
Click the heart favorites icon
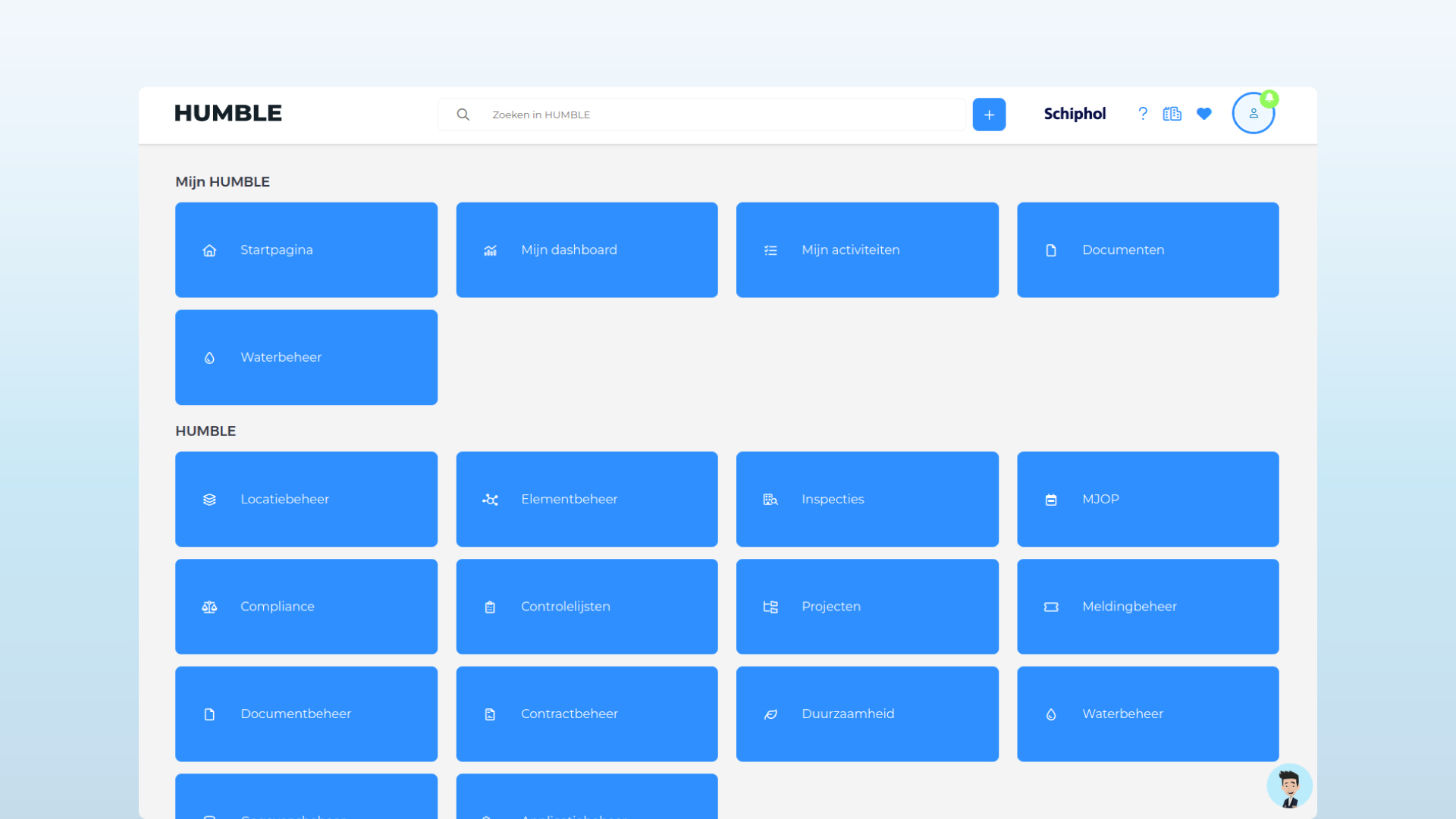1204,114
